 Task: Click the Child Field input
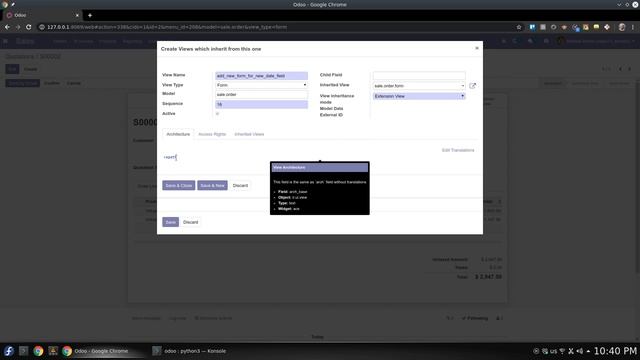tap(419, 76)
